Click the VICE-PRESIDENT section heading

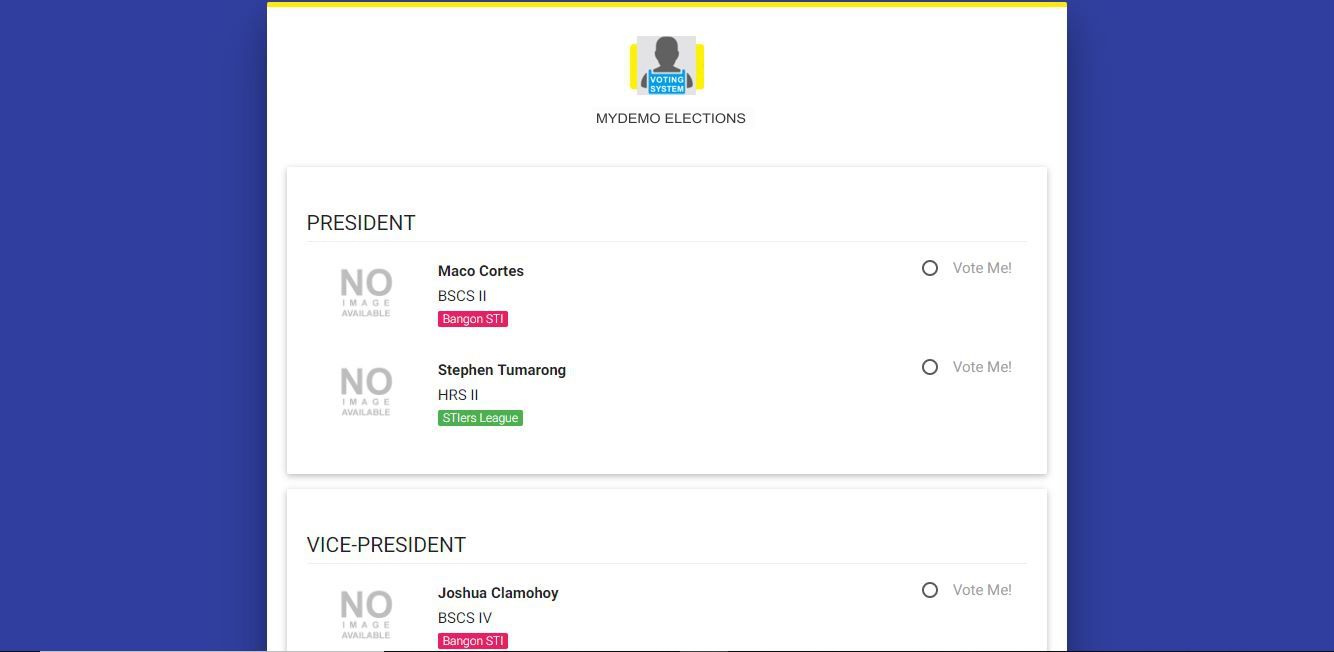tap(386, 545)
